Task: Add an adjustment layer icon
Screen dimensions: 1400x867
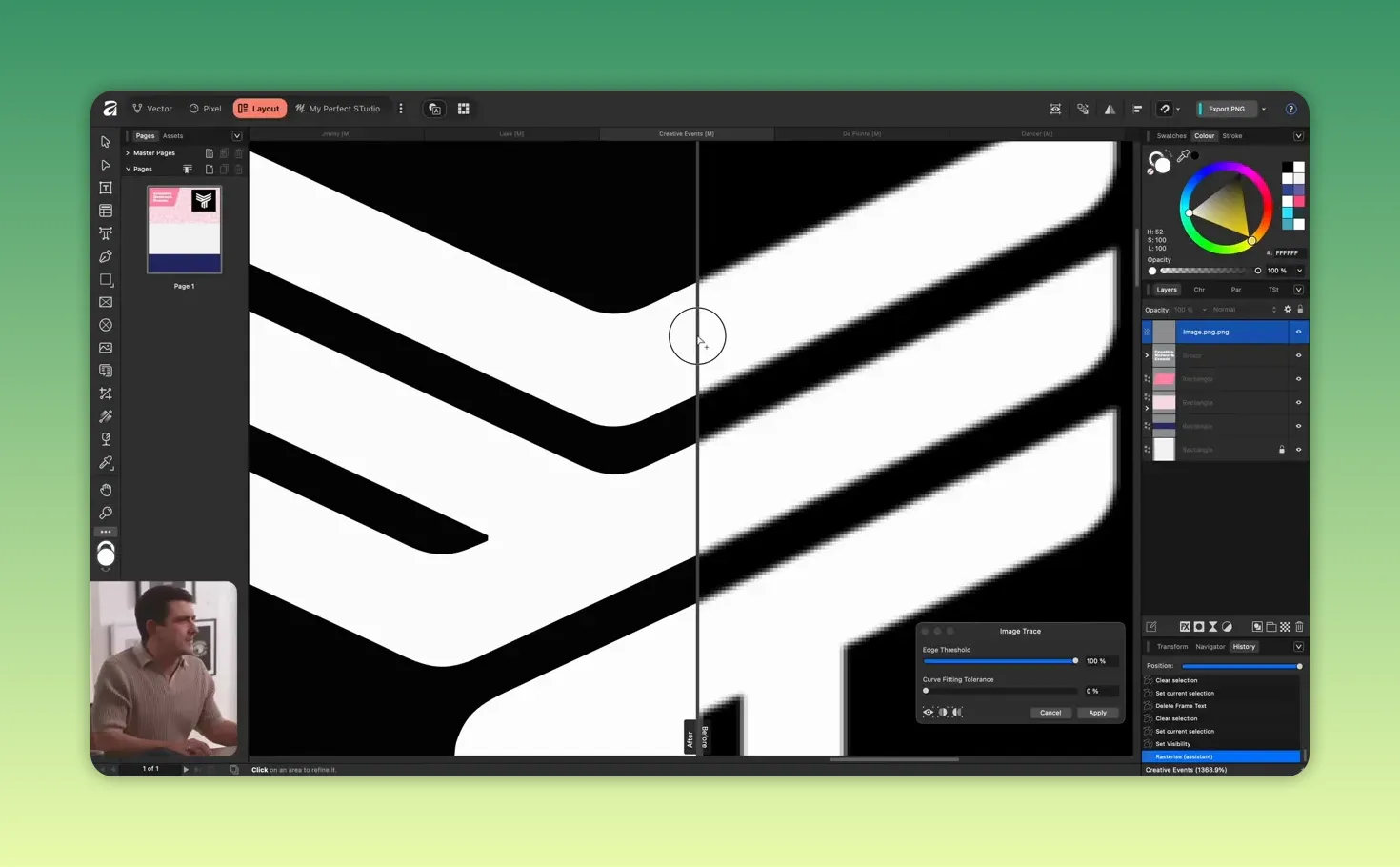Action: click(x=1228, y=627)
